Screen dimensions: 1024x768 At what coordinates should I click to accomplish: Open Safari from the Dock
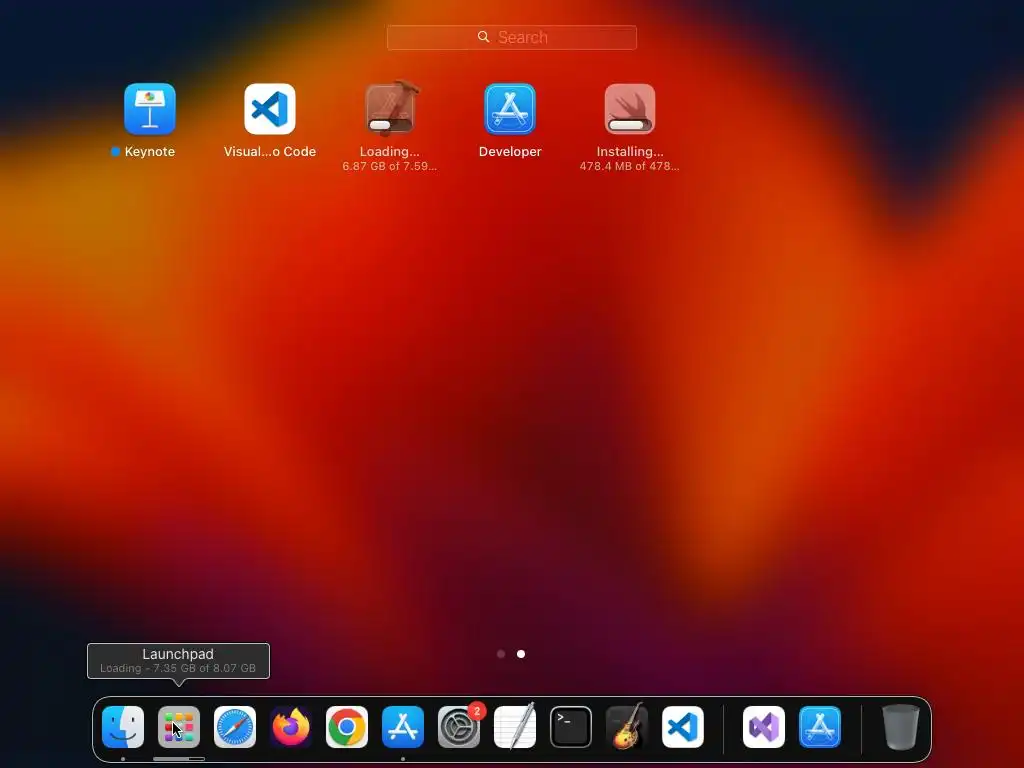235,727
